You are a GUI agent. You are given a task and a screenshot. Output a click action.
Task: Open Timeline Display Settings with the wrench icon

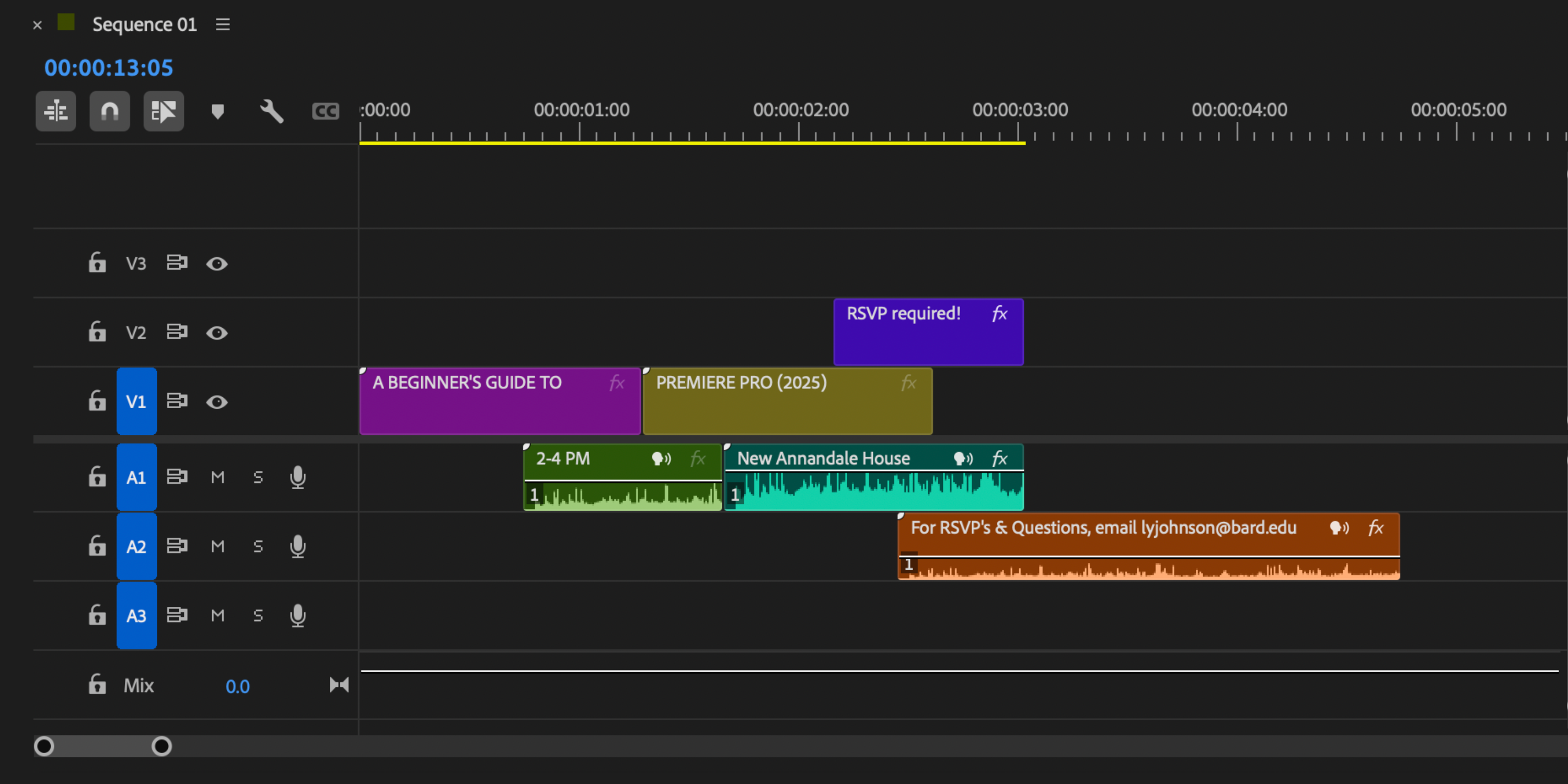point(271,111)
